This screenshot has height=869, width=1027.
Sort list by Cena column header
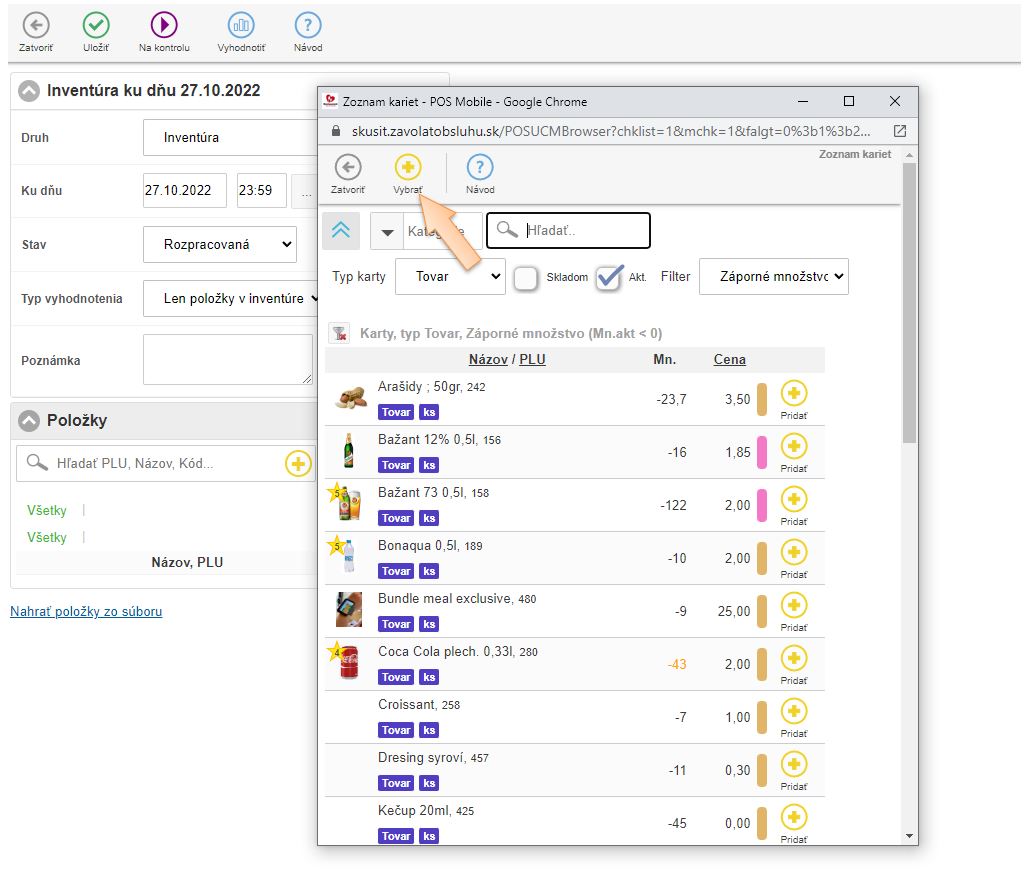pyautogui.click(x=729, y=360)
